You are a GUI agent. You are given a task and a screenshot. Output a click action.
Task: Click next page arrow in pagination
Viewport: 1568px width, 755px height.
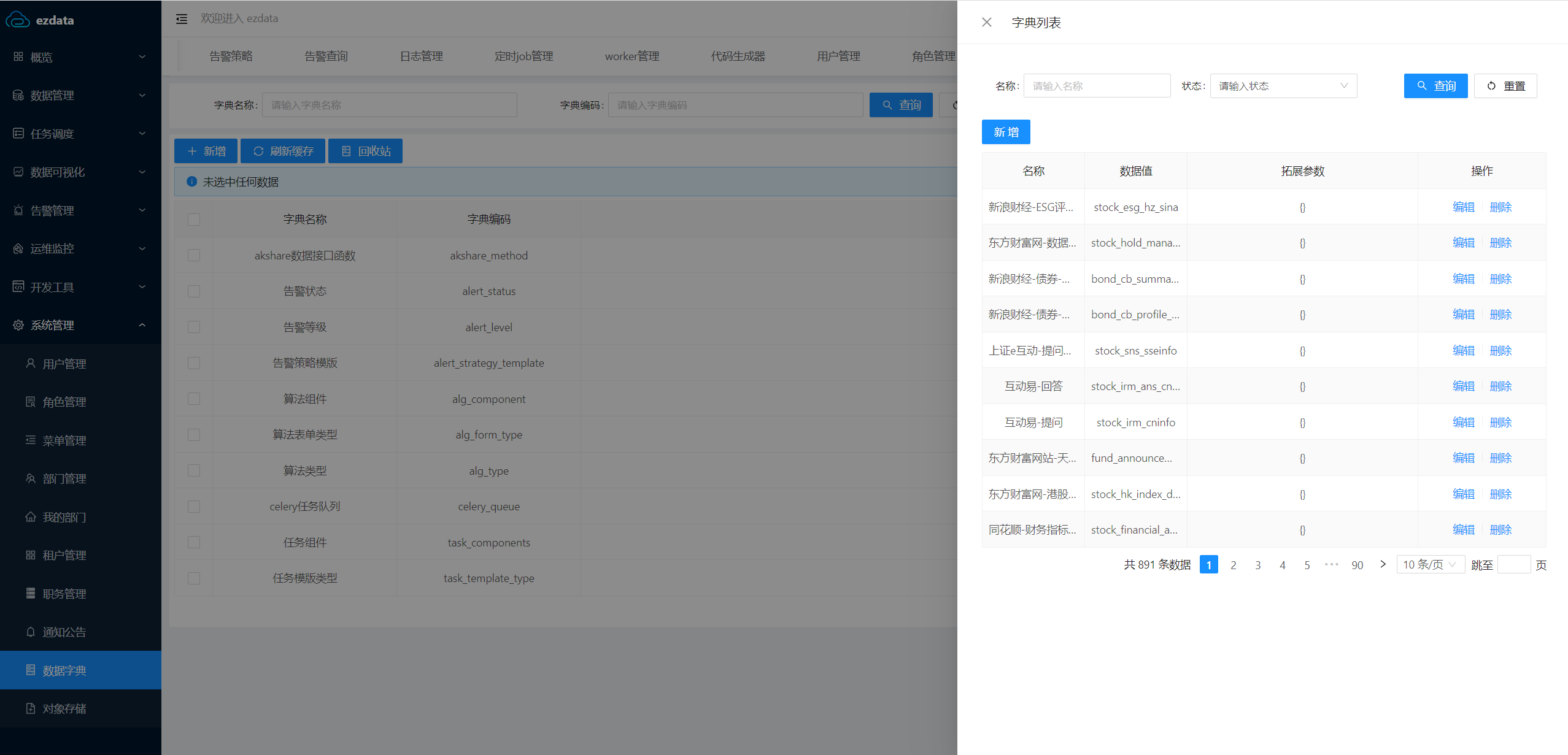tap(1383, 564)
